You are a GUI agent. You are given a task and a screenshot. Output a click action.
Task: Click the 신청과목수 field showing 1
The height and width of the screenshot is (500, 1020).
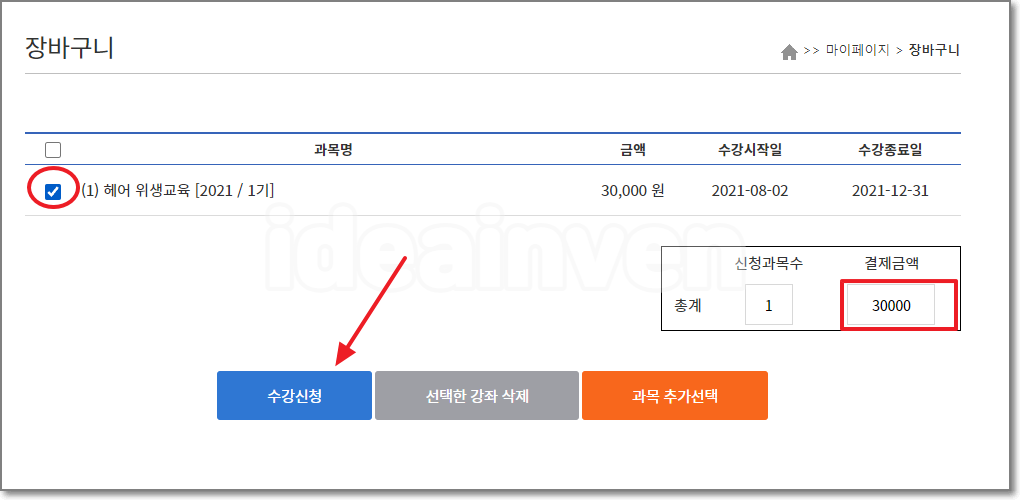tap(769, 305)
